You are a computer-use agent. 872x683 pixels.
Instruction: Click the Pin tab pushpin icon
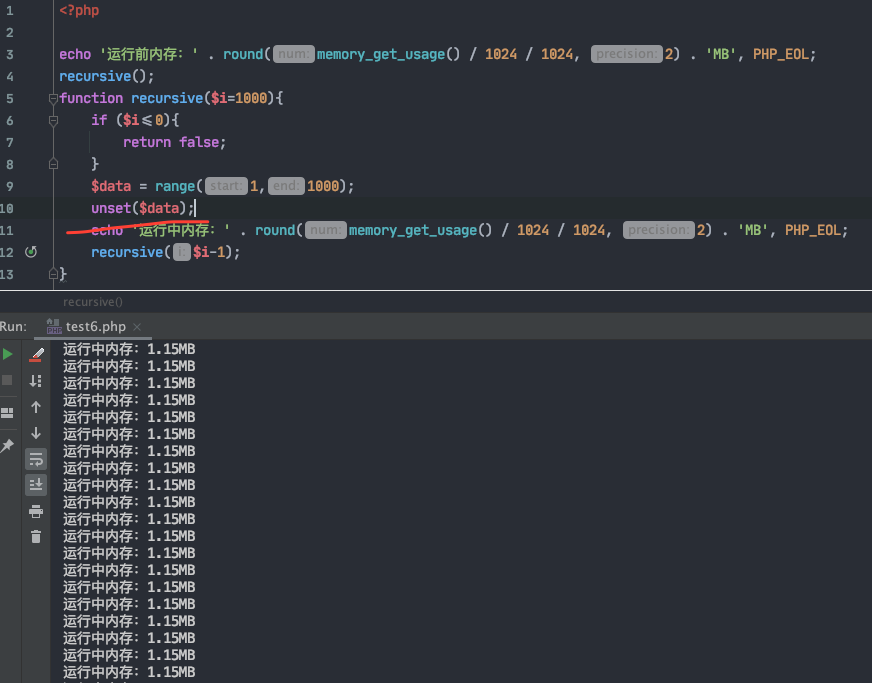[x=7, y=446]
